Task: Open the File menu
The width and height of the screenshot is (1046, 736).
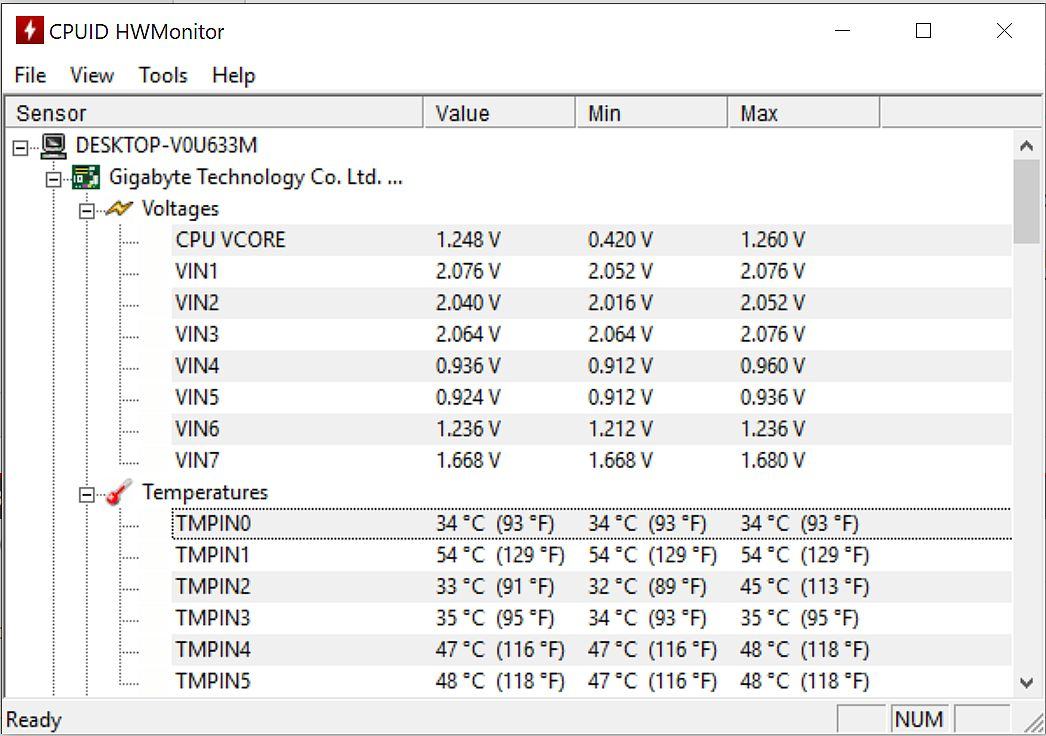Action: click(30, 75)
